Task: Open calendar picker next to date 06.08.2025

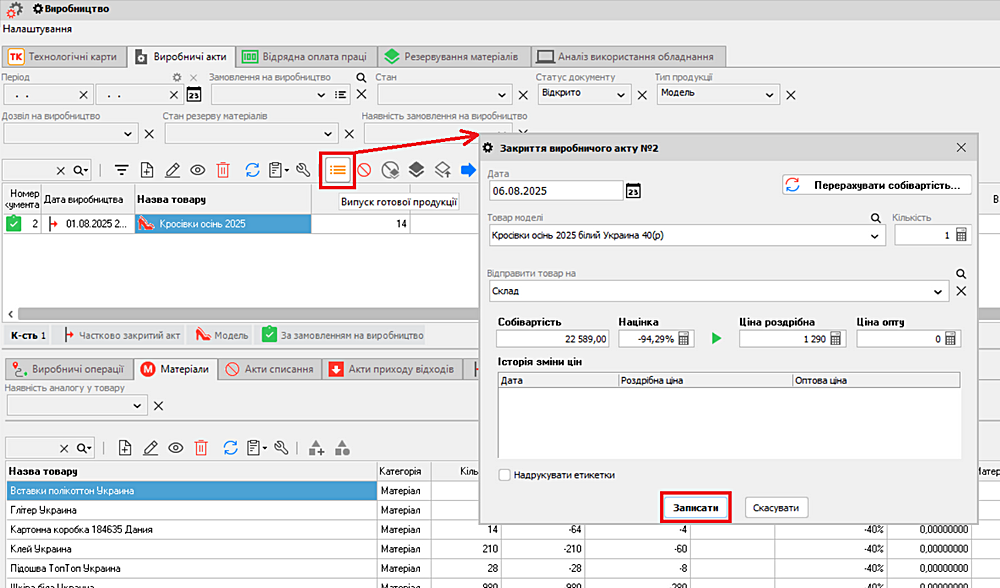Action: point(632,191)
